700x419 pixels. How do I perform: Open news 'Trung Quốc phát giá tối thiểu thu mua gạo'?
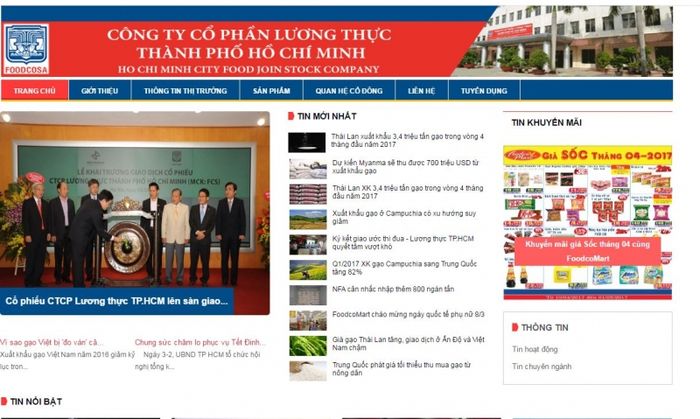coord(401,369)
